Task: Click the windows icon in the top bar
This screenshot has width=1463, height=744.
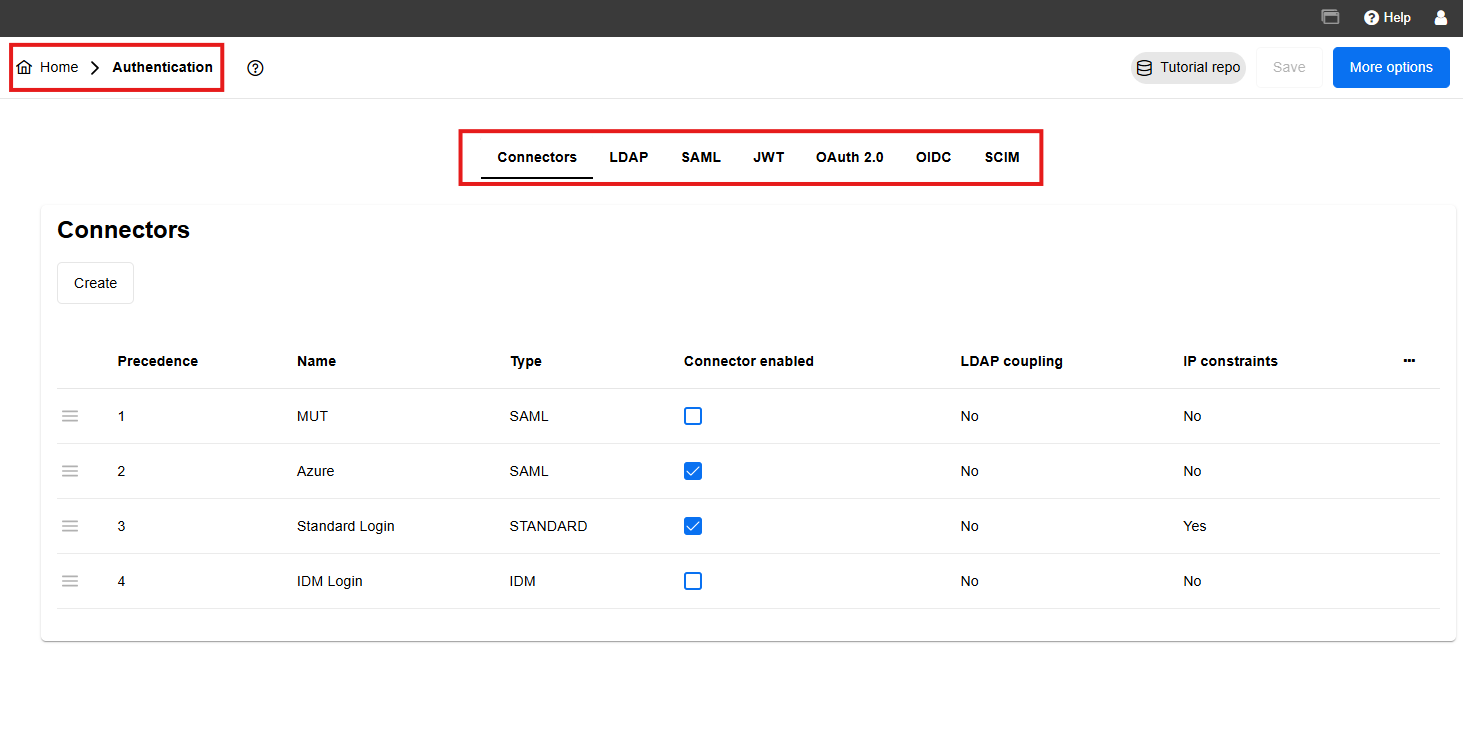Action: pyautogui.click(x=1330, y=17)
